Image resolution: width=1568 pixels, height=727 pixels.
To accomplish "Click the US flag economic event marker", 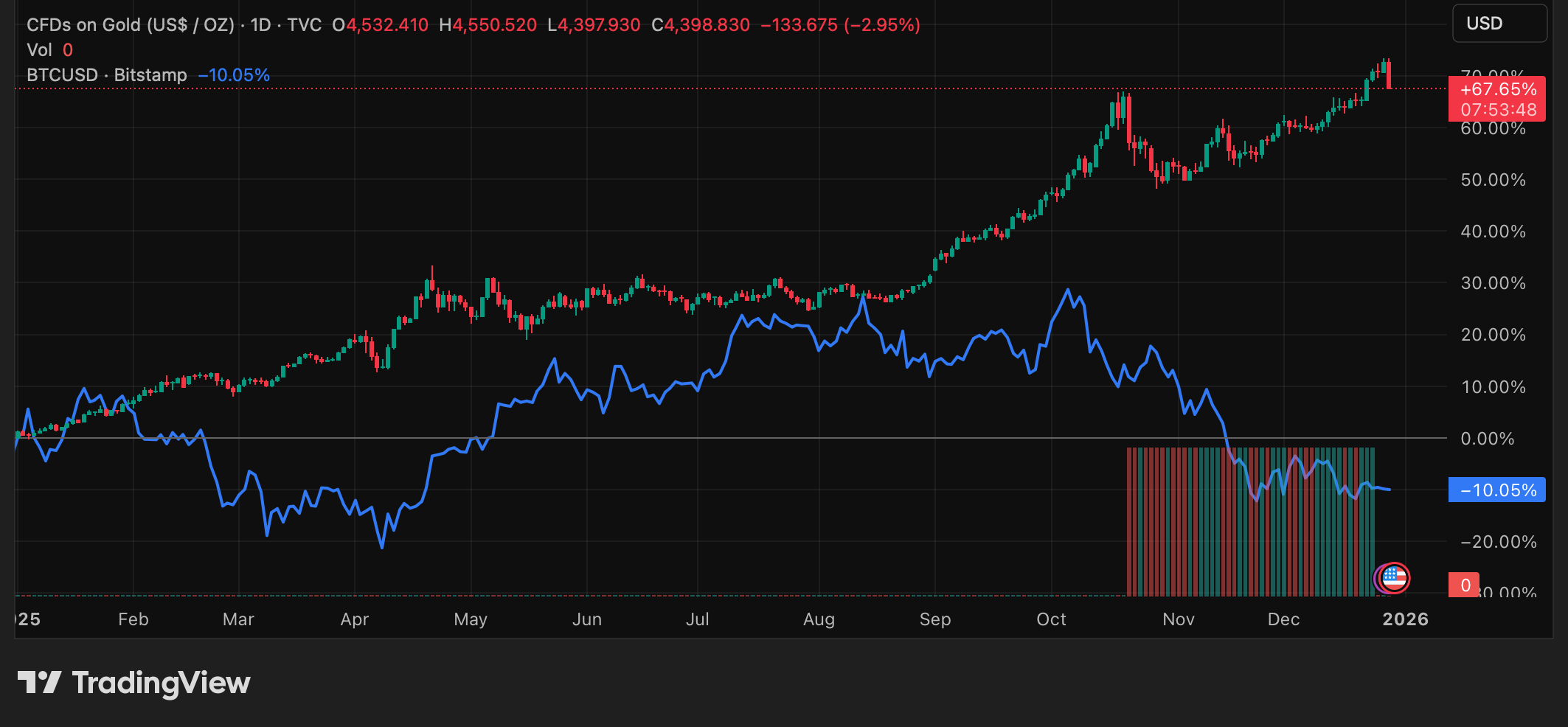I will (1394, 577).
